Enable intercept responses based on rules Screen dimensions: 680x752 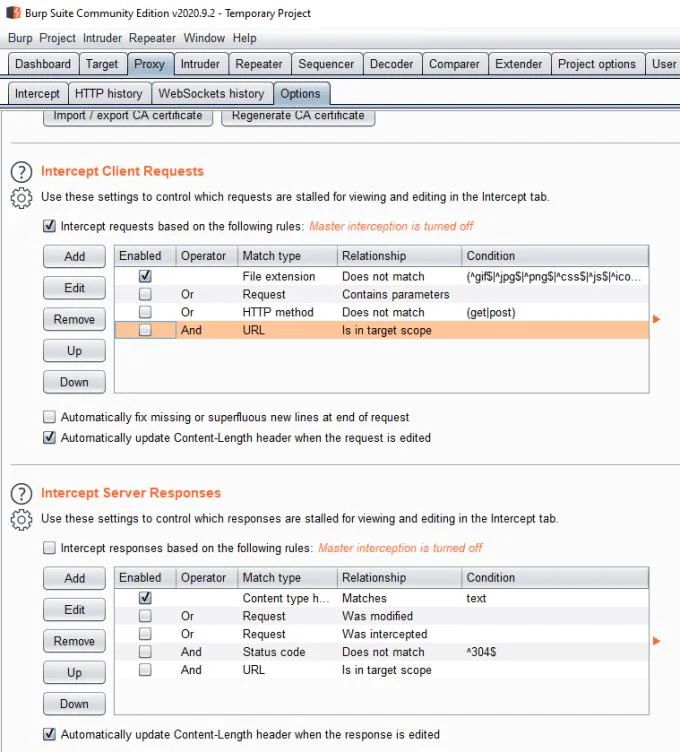[x=49, y=547]
